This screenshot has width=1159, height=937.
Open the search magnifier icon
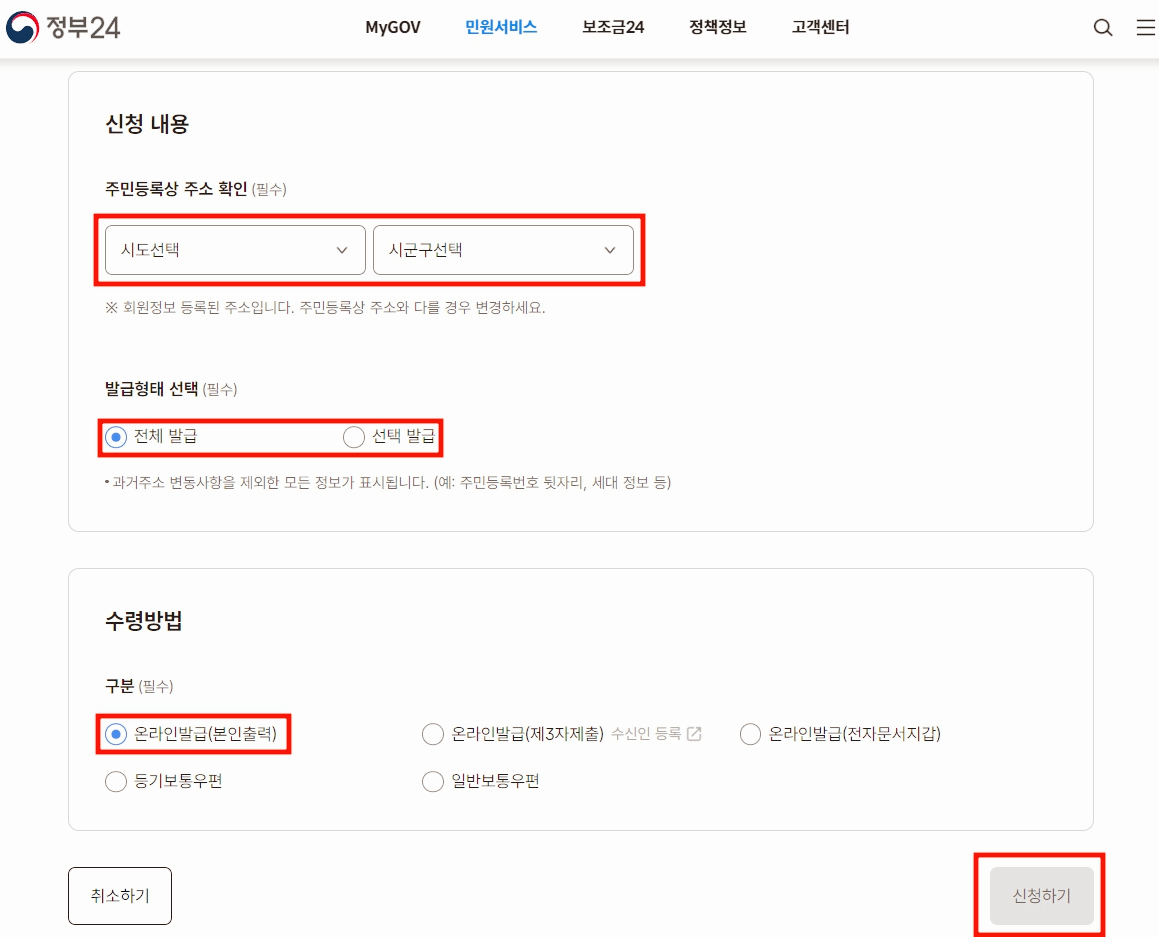point(1102,27)
